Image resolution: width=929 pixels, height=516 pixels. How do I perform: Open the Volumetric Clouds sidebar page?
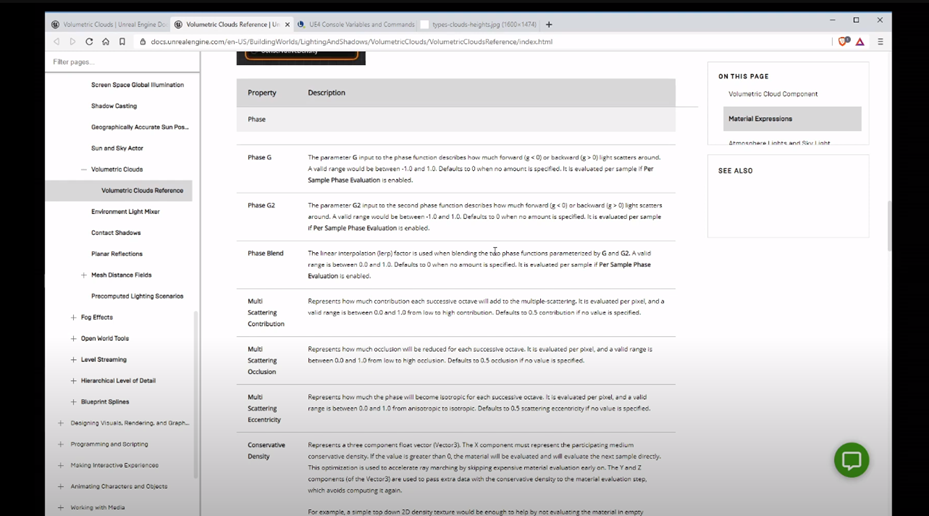117,169
